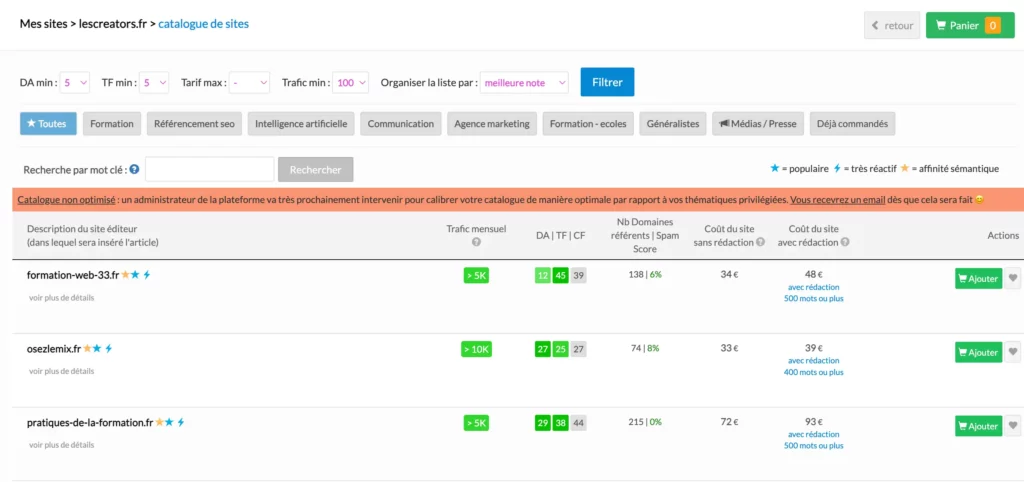Add pratiques-de-la-formation.fr with Ajouter
The image size is (1024, 482).
point(978,426)
